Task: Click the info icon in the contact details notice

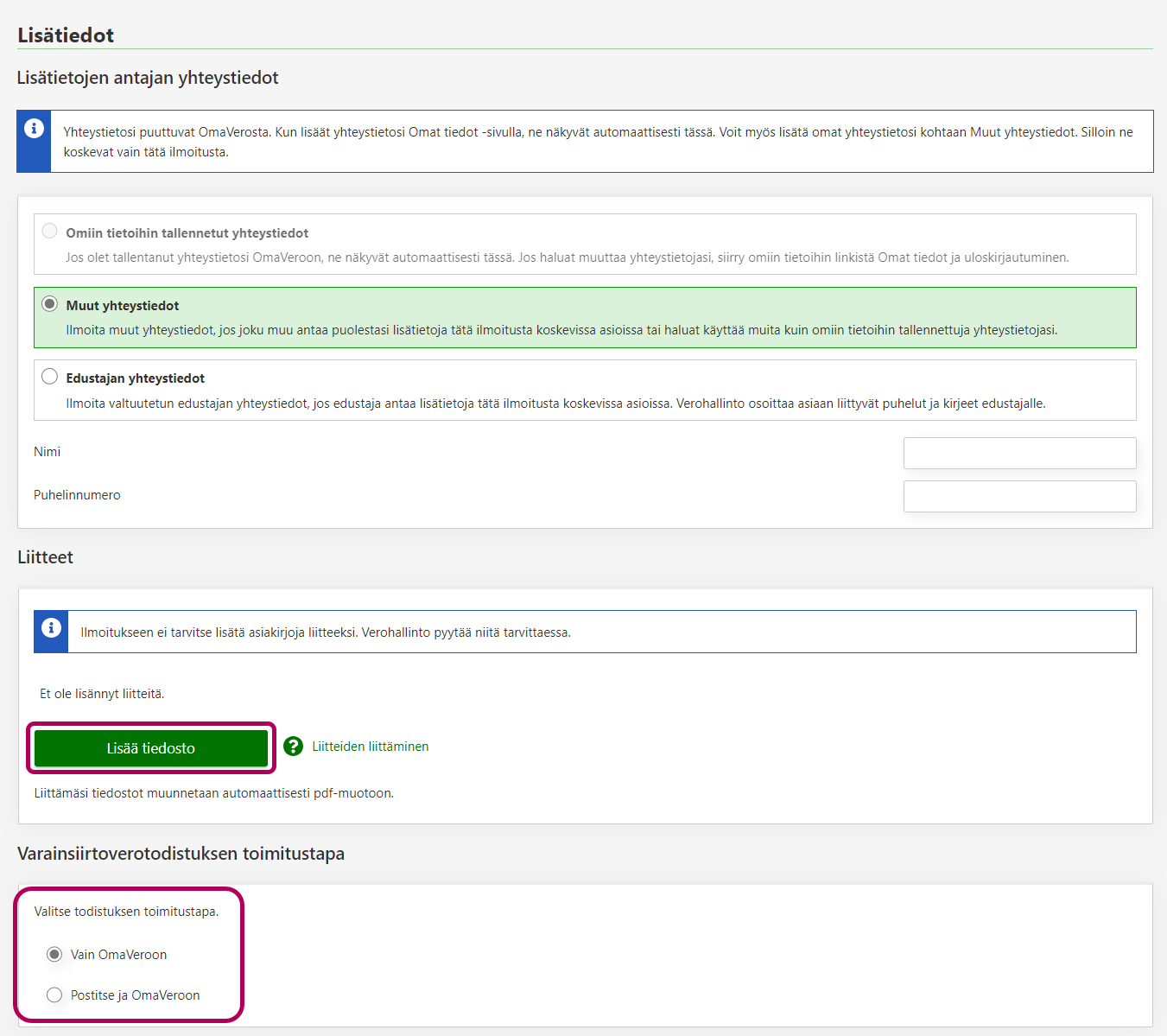Action: pyautogui.click(x=34, y=129)
